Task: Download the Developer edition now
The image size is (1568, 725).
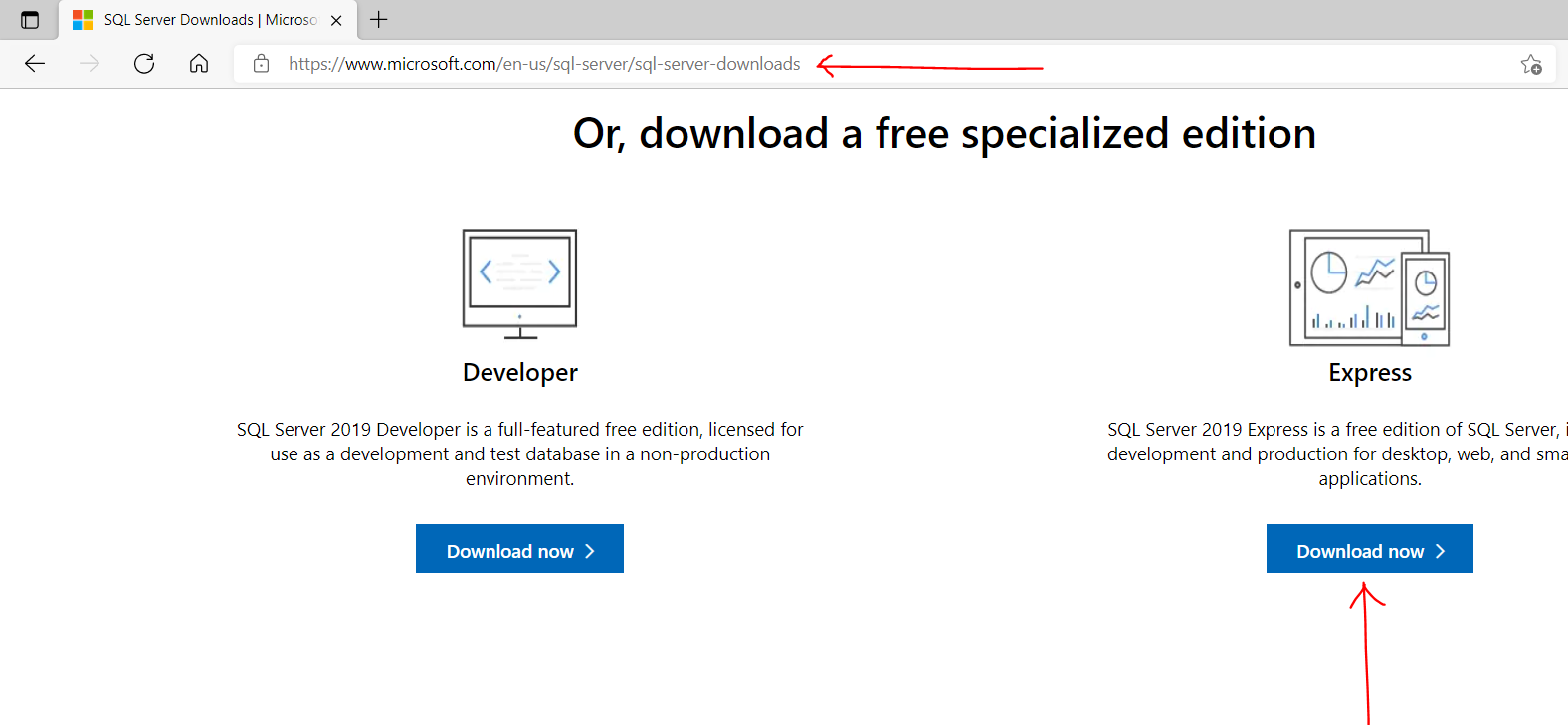Action: tap(519, 549)
